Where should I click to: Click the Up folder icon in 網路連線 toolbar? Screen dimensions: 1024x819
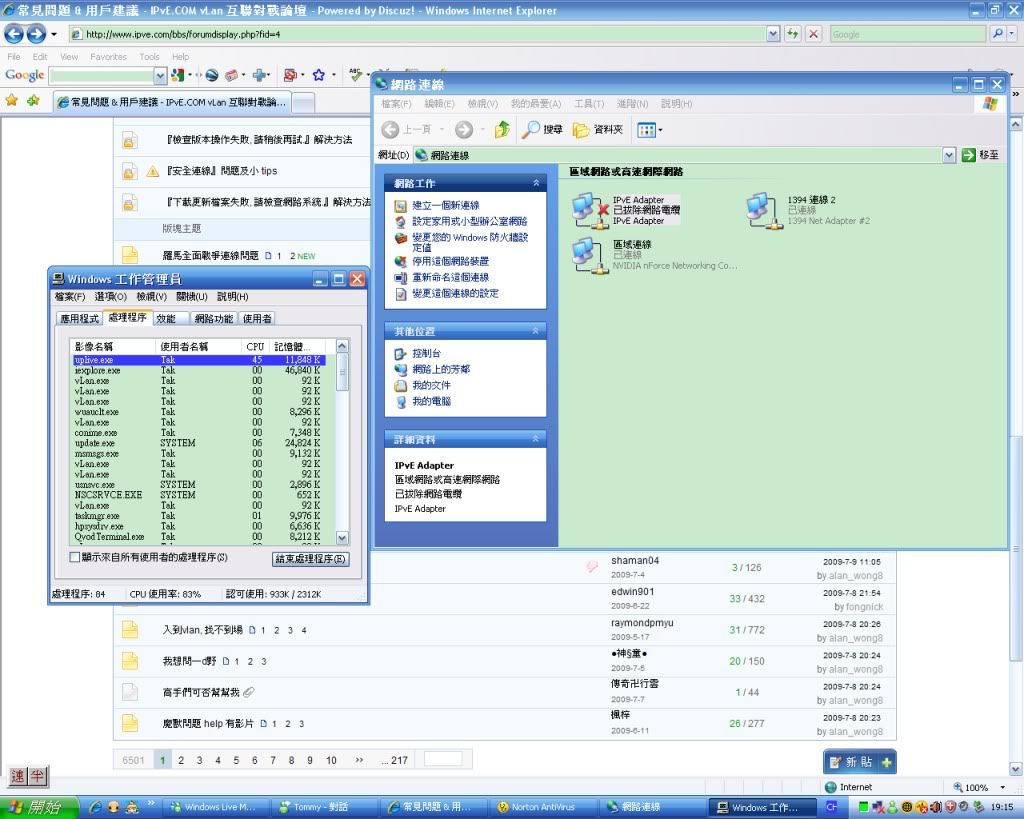click(x=502, y=130)
